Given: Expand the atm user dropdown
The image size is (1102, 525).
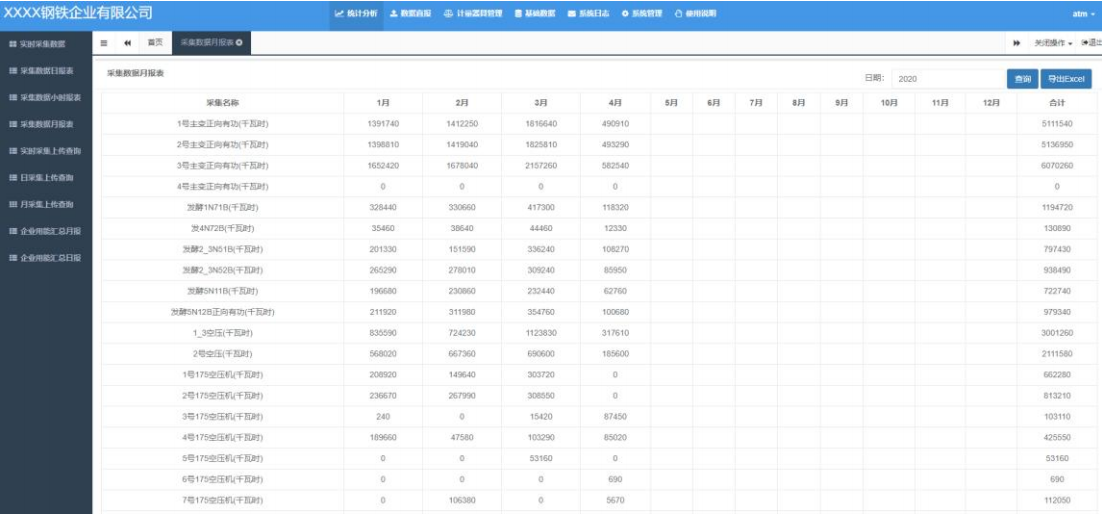Looking at the screenshot, I should (1084, 14).
